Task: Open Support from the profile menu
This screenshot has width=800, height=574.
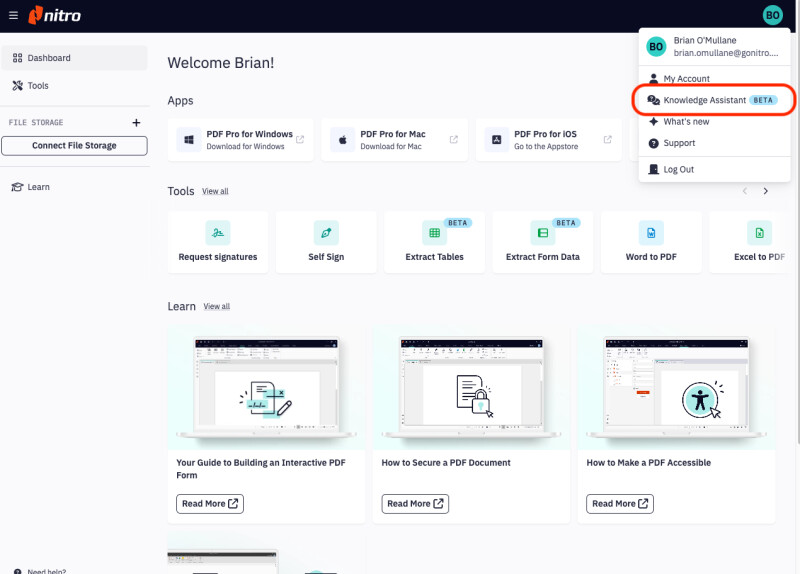Action: tap(679, 143)
